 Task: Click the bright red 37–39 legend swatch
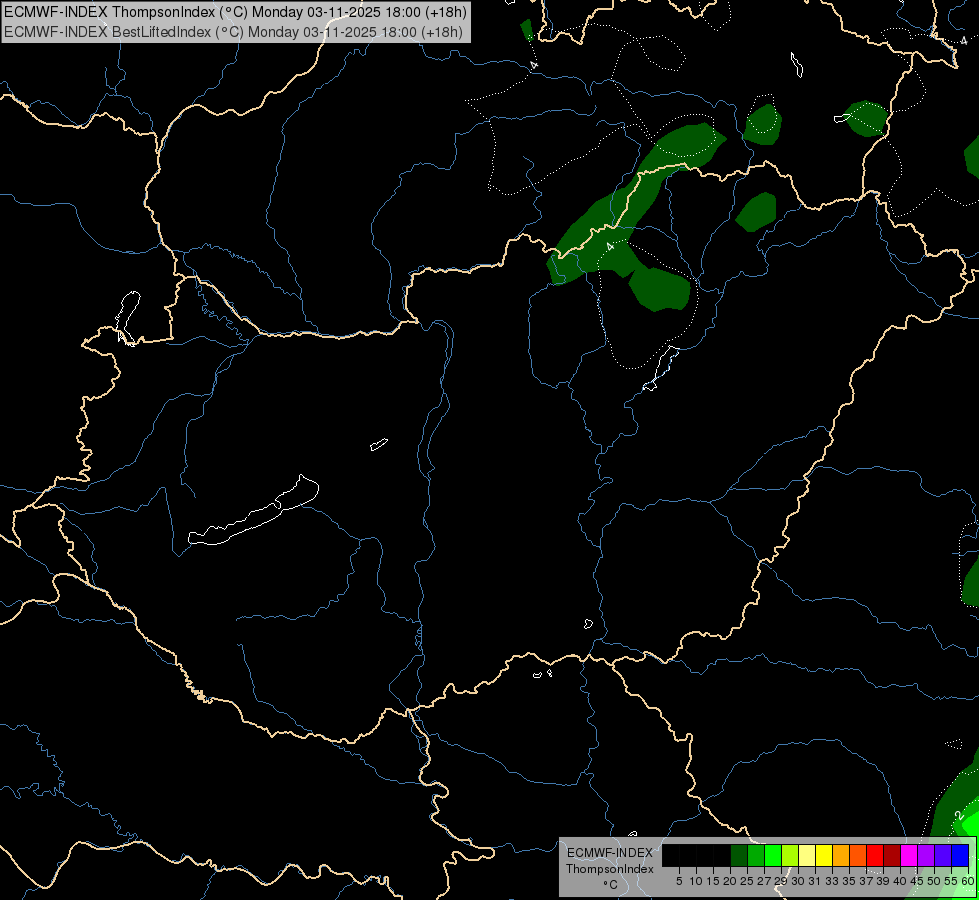[875, 855]
